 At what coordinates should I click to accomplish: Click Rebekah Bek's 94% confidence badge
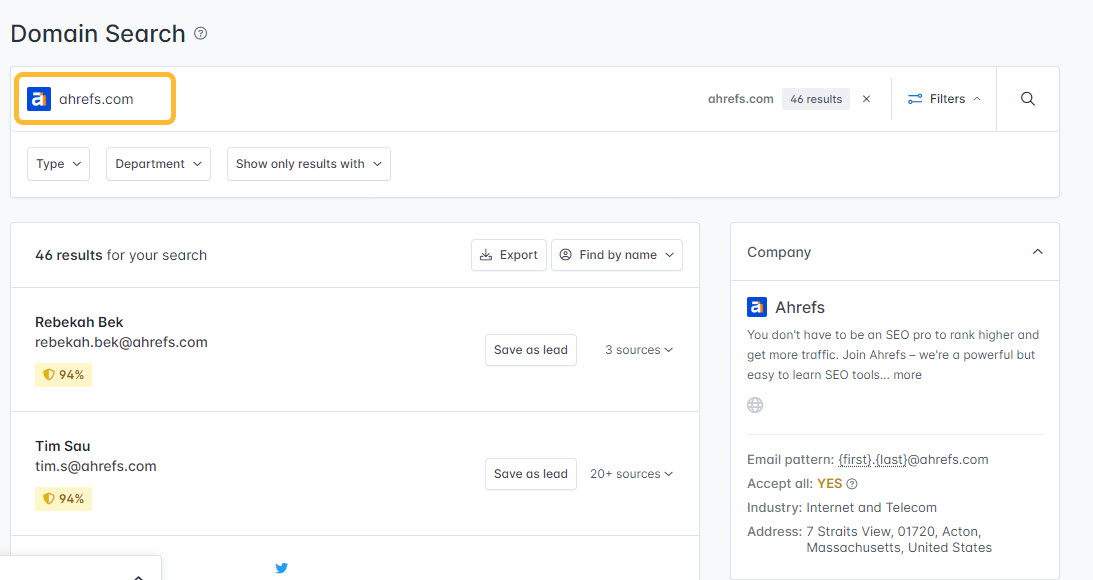click(x=63, y=373)
